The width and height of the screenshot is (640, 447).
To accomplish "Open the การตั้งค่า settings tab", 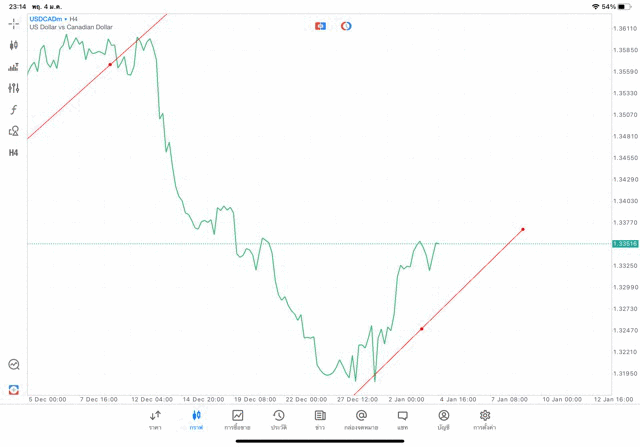I will click(485, 420).
